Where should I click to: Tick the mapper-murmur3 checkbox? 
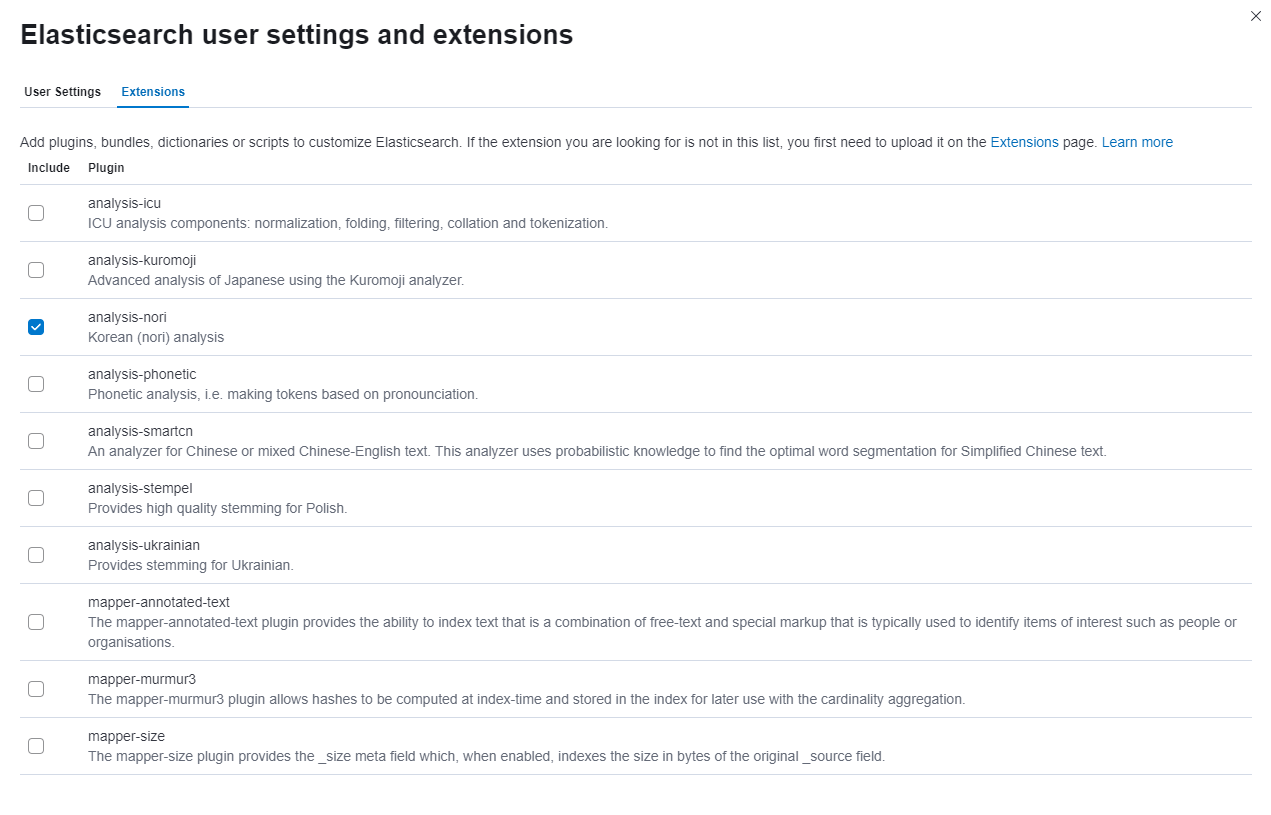point(36,689)
